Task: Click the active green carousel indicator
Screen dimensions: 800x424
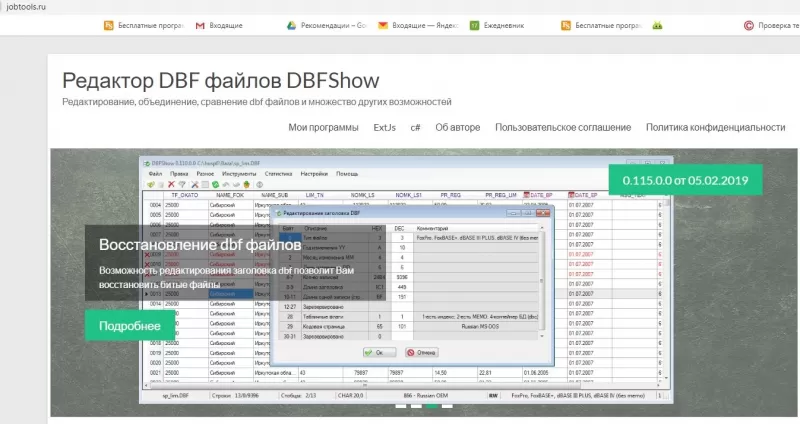Action: [432, 406]
